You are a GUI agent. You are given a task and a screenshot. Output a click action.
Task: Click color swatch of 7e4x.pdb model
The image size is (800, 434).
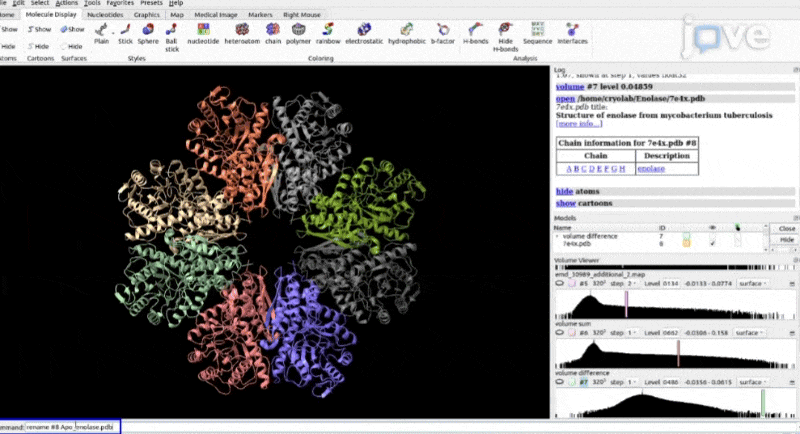(686, 243)
